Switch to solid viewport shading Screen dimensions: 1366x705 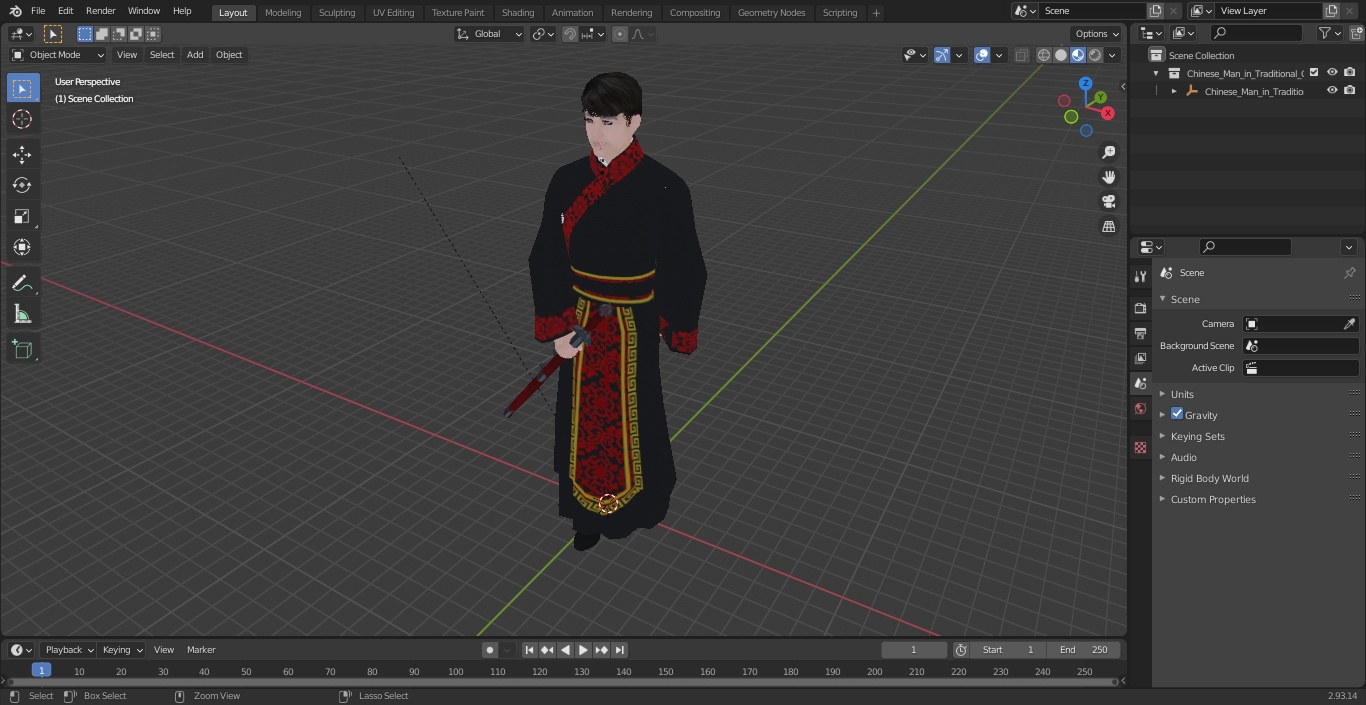pyautogui.click(x=1061, y=55)
